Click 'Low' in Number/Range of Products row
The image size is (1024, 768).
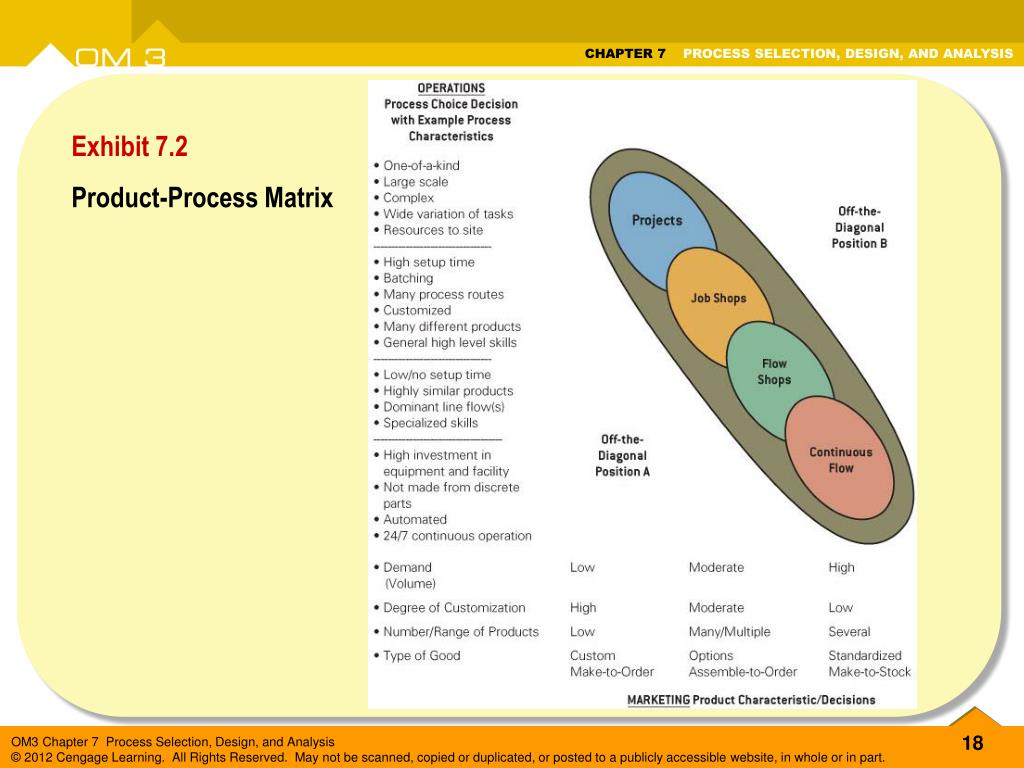582,632
